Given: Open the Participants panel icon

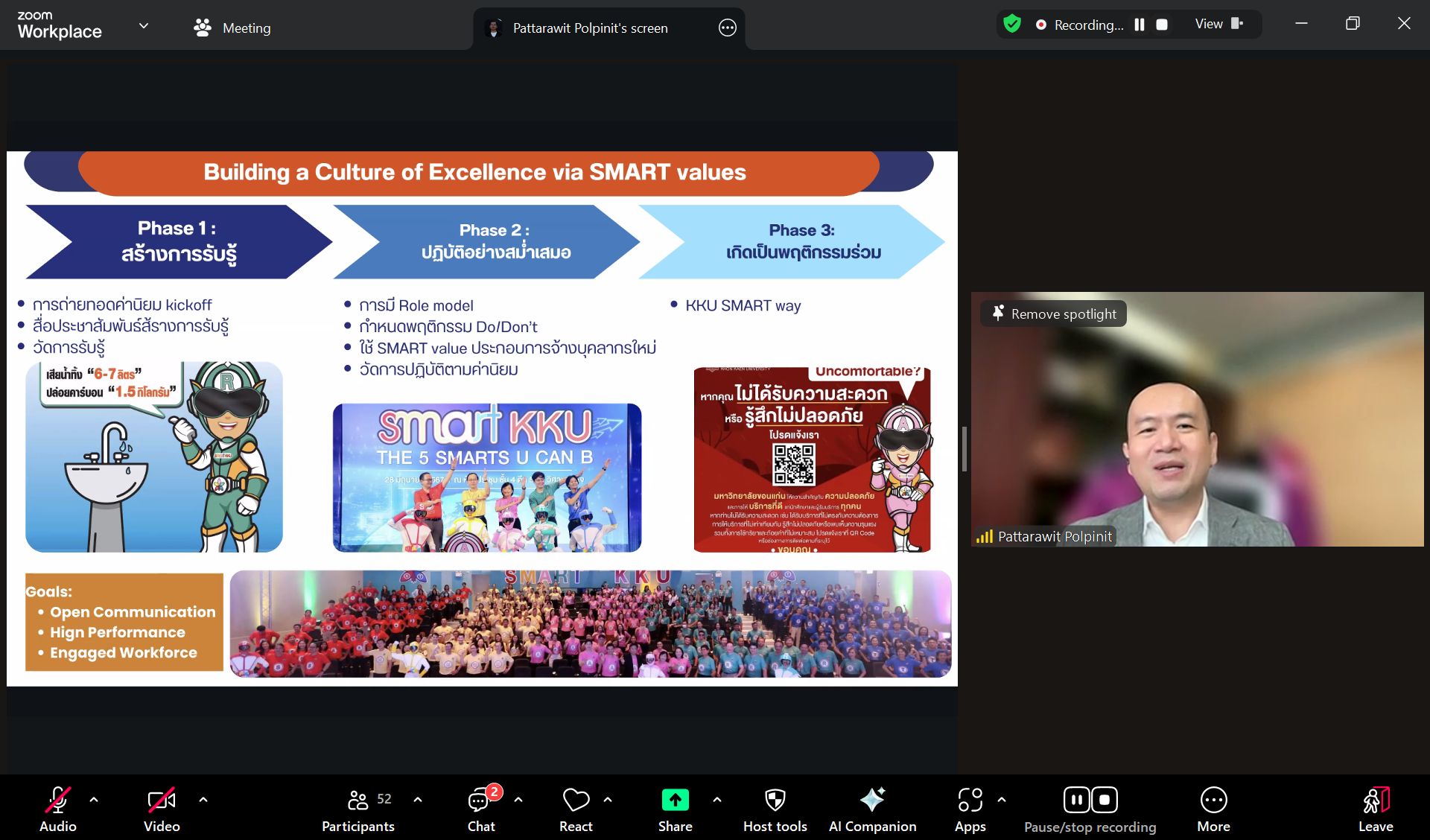Looking at the screenshot, I should click(x=358, y=801).
